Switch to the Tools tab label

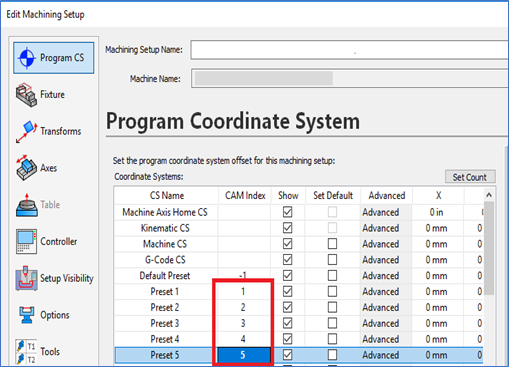(x=50, y=352)
